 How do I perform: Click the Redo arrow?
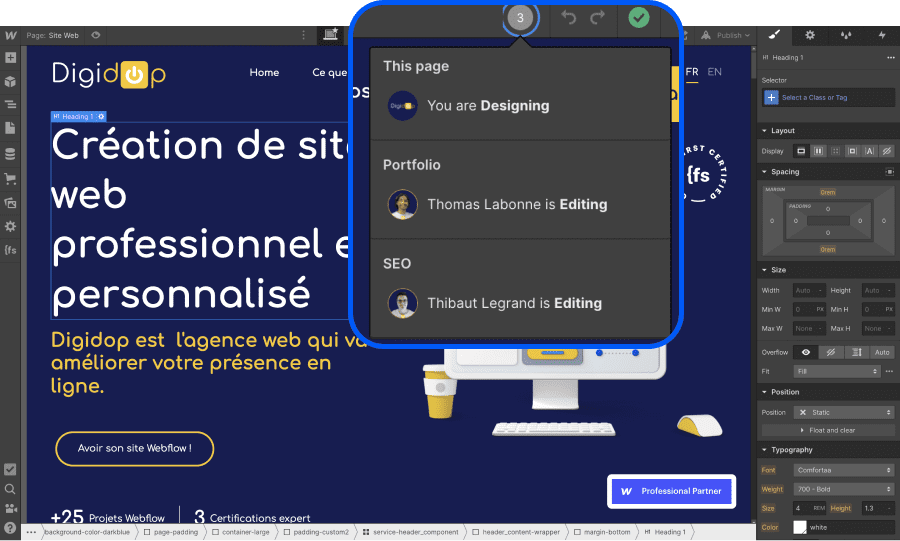[x=598, y=18]
